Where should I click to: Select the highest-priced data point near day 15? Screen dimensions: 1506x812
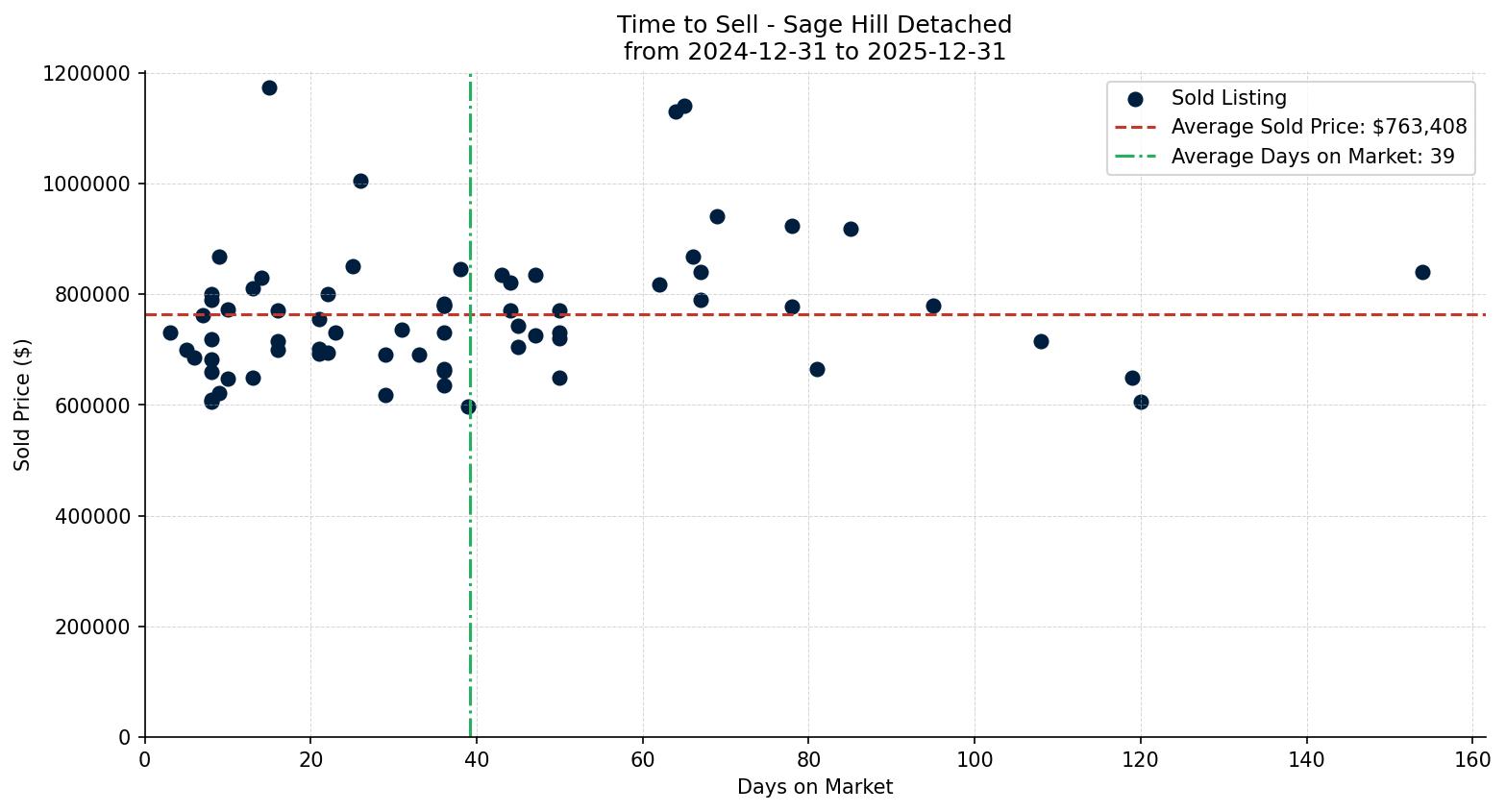269,87
